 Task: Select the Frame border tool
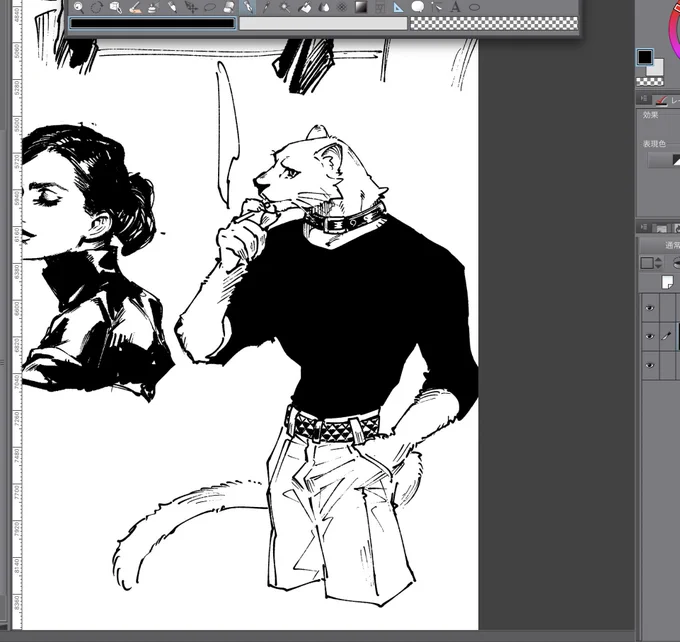point(379,7)
